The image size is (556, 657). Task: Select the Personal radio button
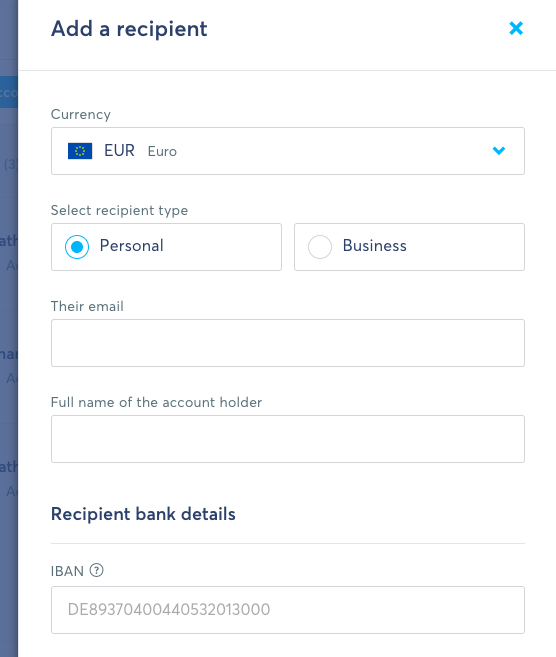[x=77, y=247]
